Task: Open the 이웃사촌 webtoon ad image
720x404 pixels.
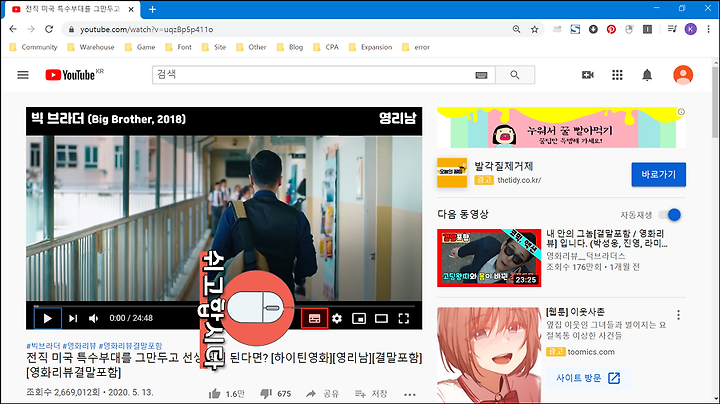Action: [489, 355]
